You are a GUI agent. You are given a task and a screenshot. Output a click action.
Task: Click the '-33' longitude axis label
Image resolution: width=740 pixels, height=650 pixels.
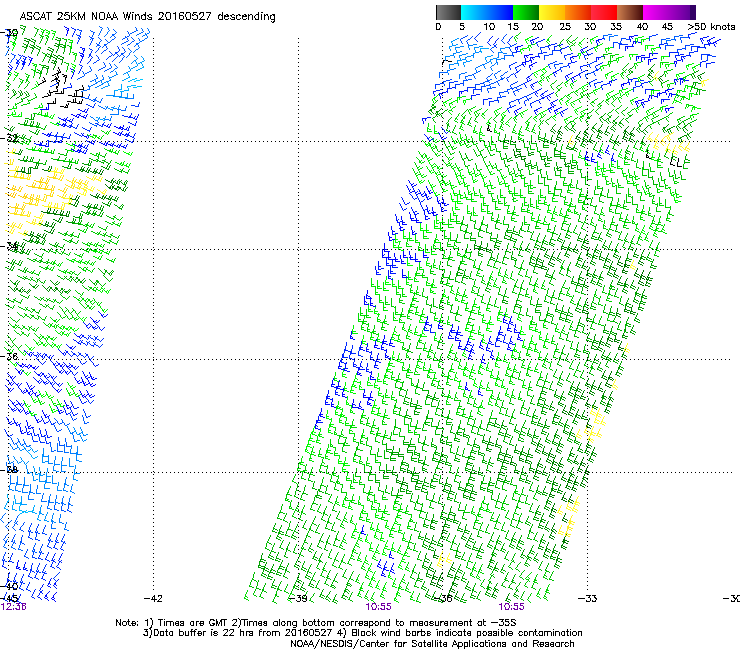587,599
